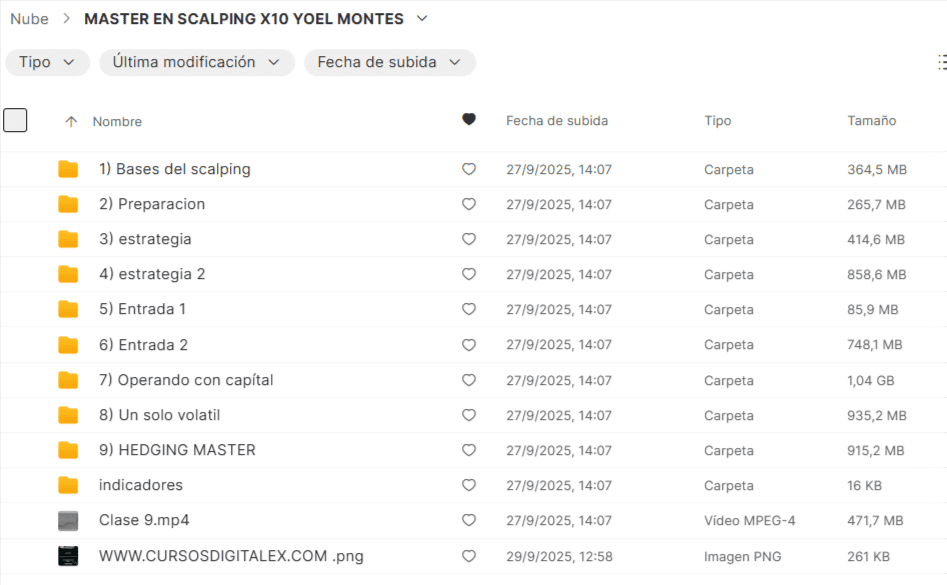Click the sort arrow next to Nombre
This screenshot has width=947, height=585.
tap(71, 122)
